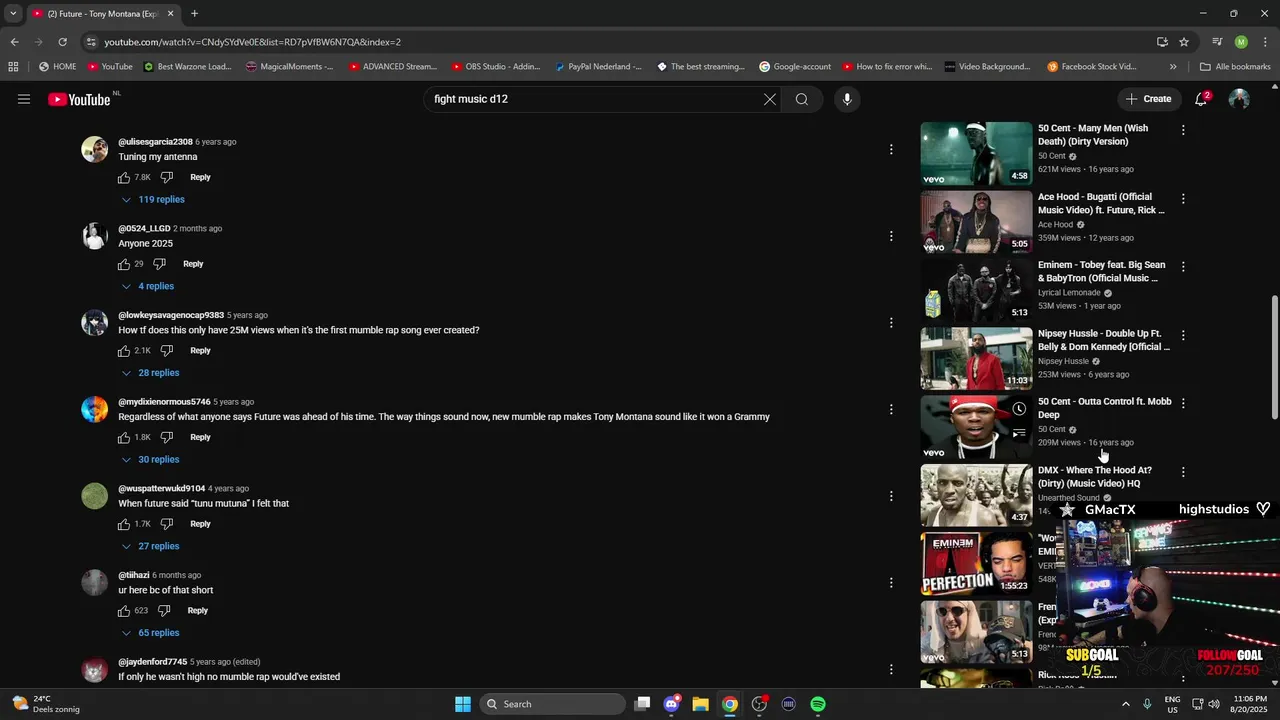Screen dimensions: 1280x720
Task: Open more options for Nipsey Hussle Double Up video
Action: click(1183, 335)
